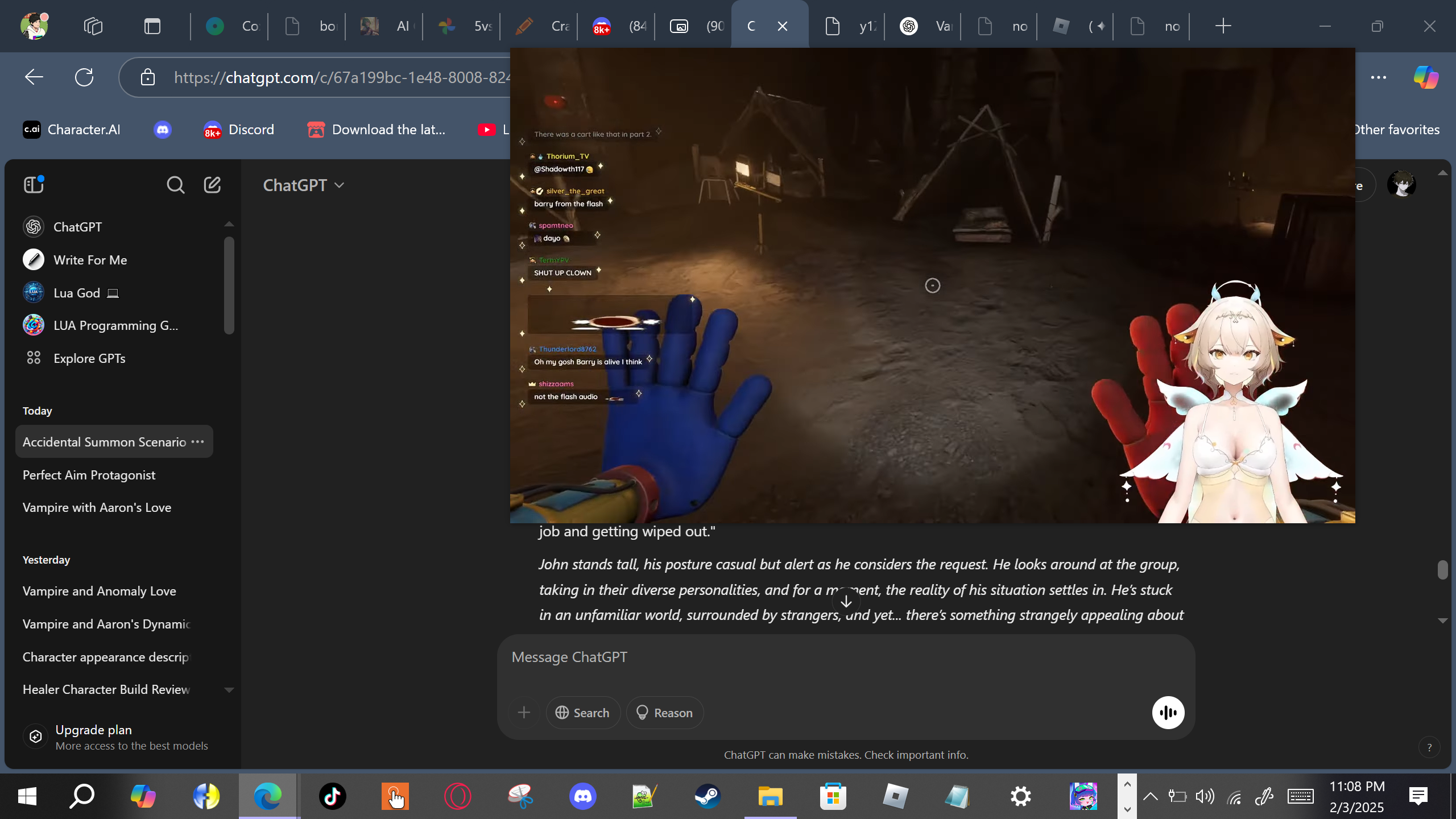Open Windows taskbar search
The image size is (1456, 819).
coord(82,796)
